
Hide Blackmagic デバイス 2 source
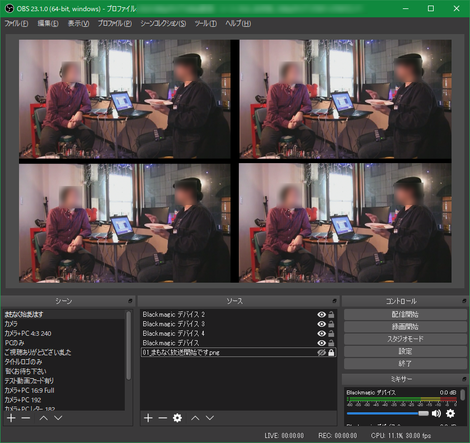[x=321, y=314]
